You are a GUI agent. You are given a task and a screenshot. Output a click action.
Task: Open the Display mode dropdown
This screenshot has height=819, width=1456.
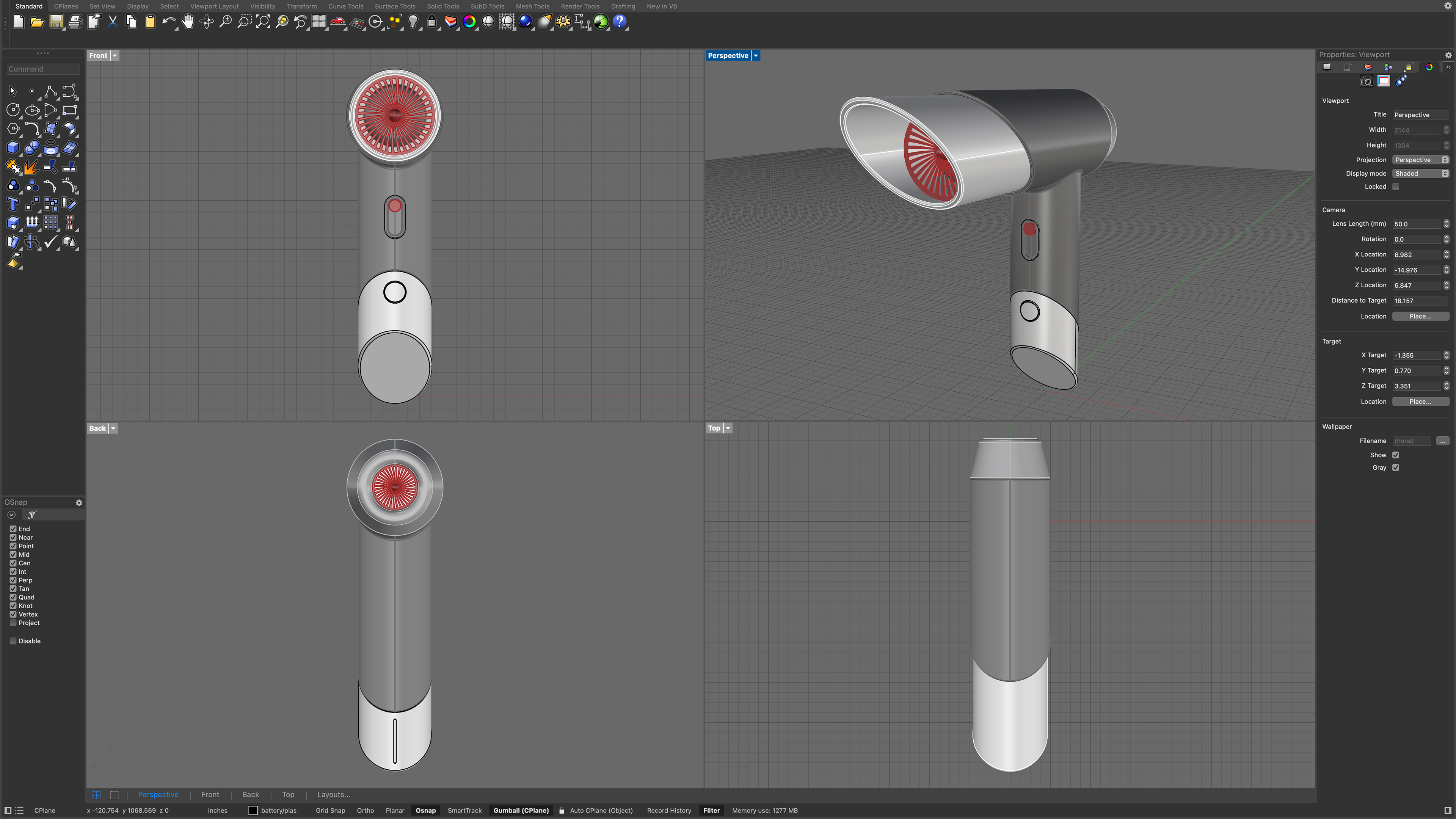[1420, 174]
